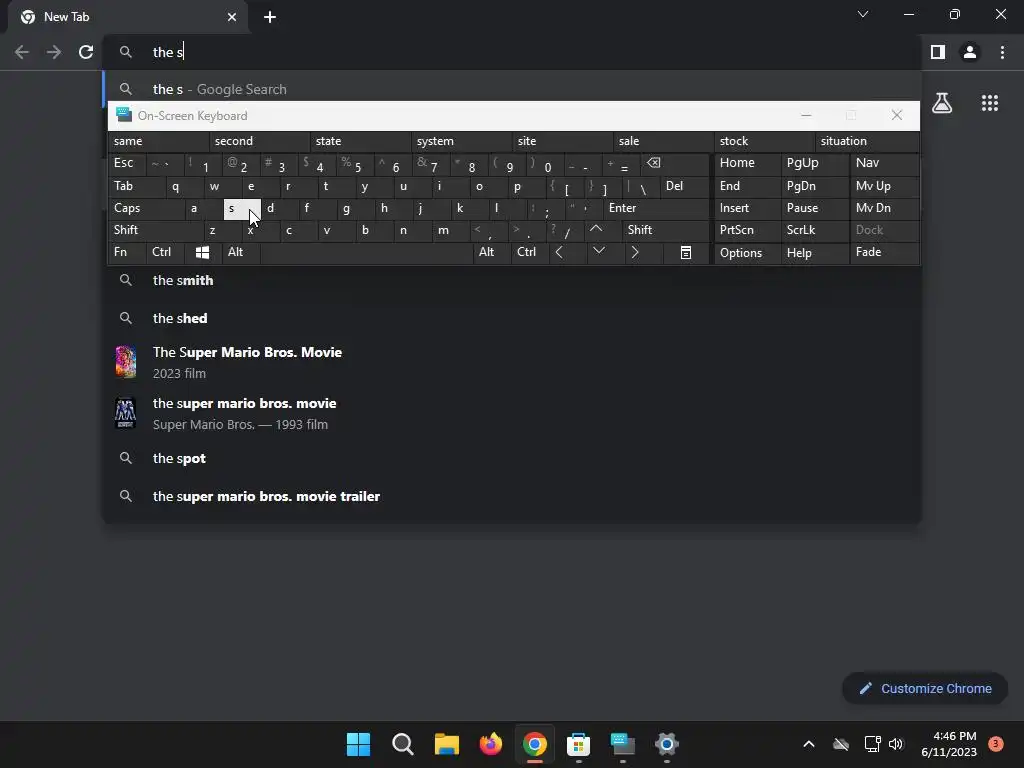The width and height of the screenshot is (1024, 768).
Task: Click the cloud sync icon in system tray
Action: pos(841,744)
